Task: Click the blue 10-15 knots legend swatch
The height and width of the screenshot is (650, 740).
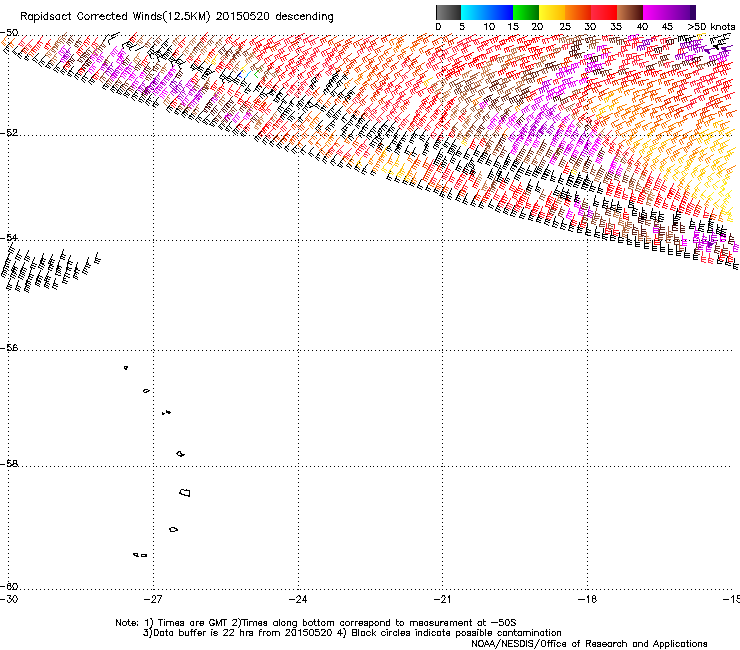Action: pyautogui.click(x=500, y=12)
